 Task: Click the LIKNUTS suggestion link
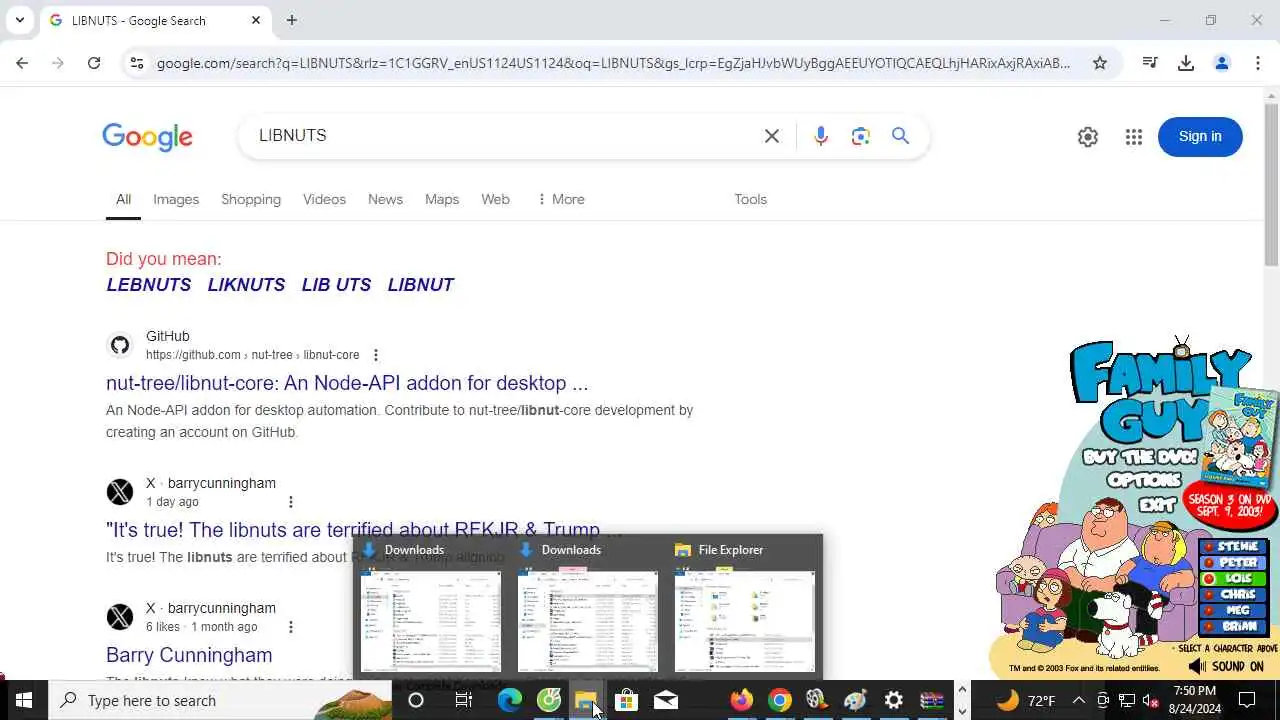(x=246, y=285)
